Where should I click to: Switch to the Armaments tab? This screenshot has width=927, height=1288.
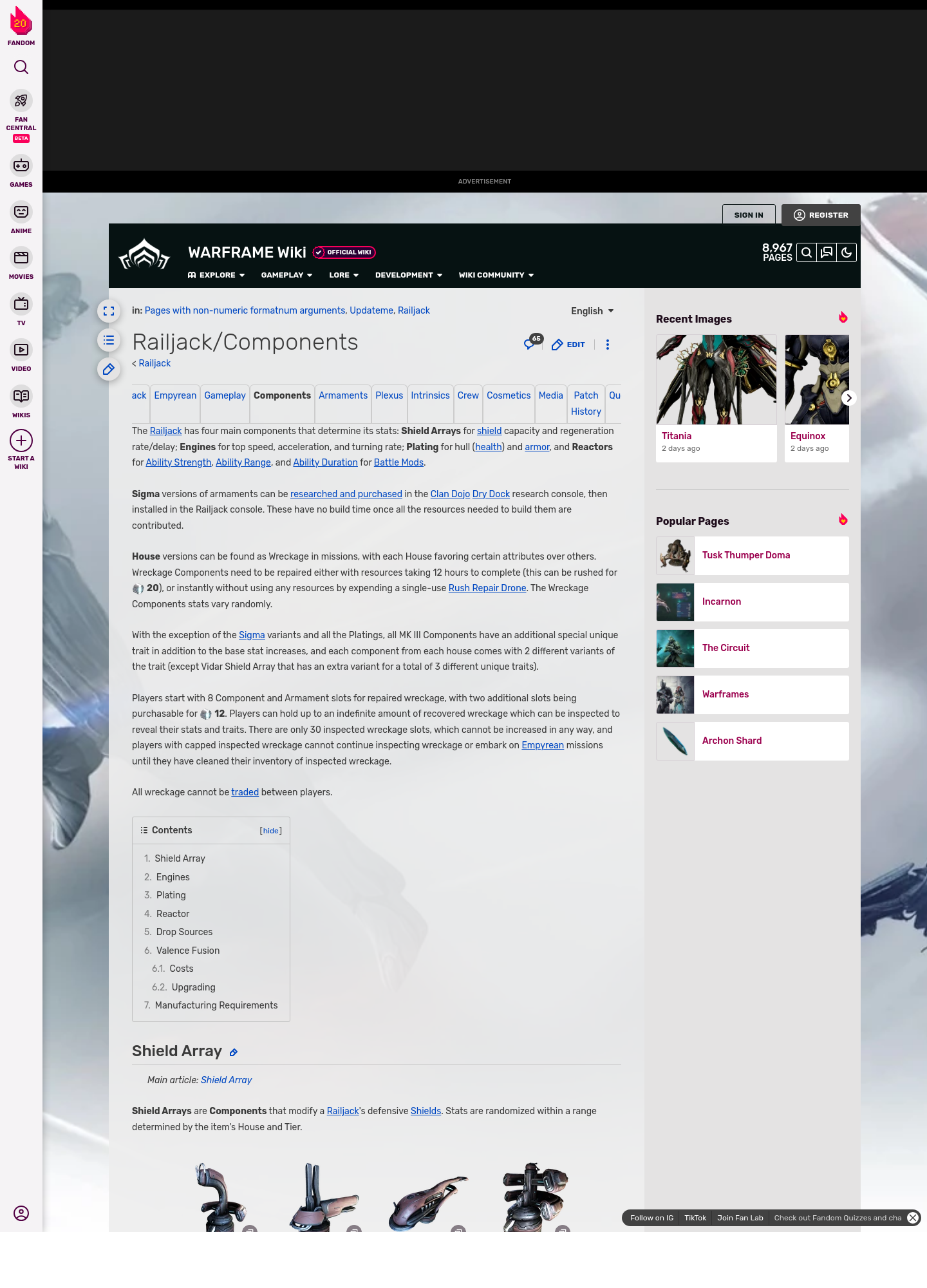[343, 395]
